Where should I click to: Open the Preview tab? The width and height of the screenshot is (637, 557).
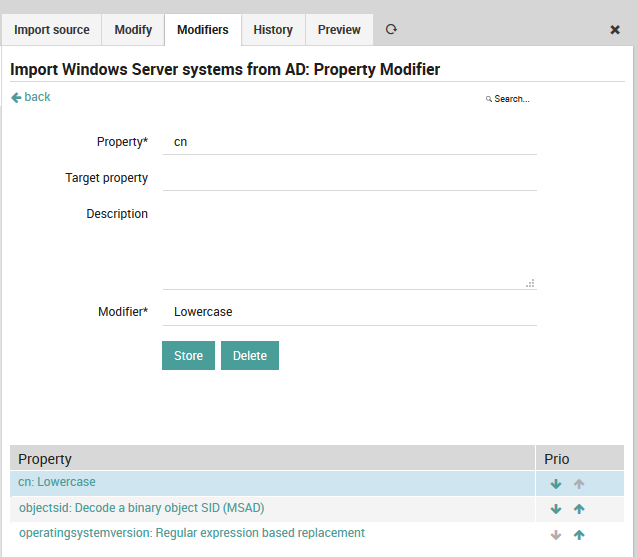click(339, 30)
